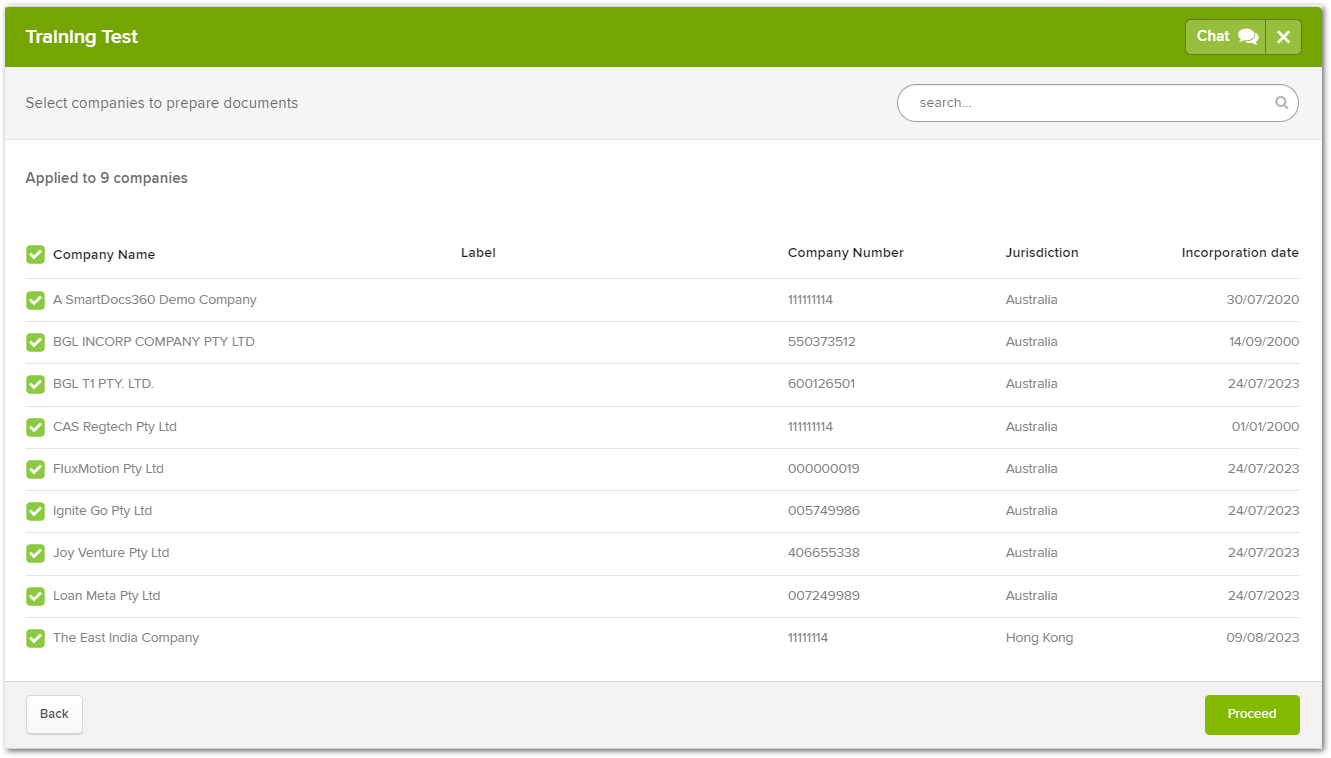The width and height of the screenshot is (1331, 758).
Task: Uncheck A SmartDocs360 Demo Company
Action: 35,300
